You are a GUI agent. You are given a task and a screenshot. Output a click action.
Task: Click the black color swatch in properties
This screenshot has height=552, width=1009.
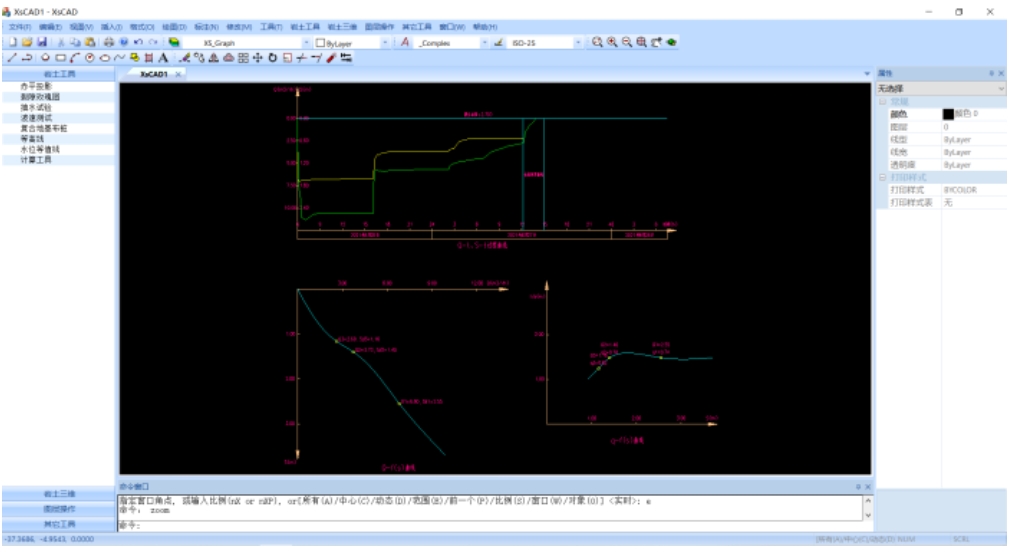(949, 114)
